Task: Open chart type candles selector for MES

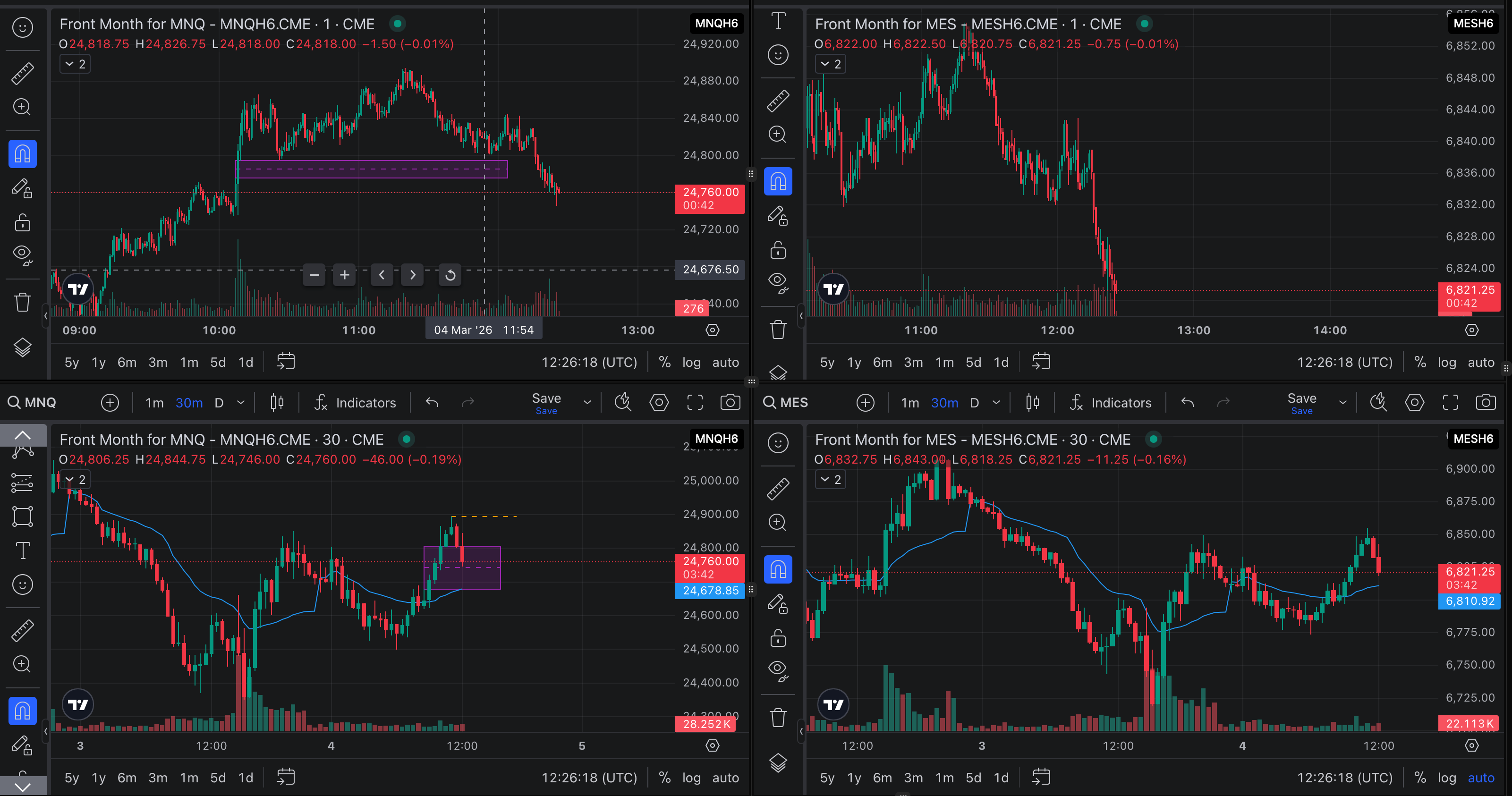Action: coord(1032,402)
